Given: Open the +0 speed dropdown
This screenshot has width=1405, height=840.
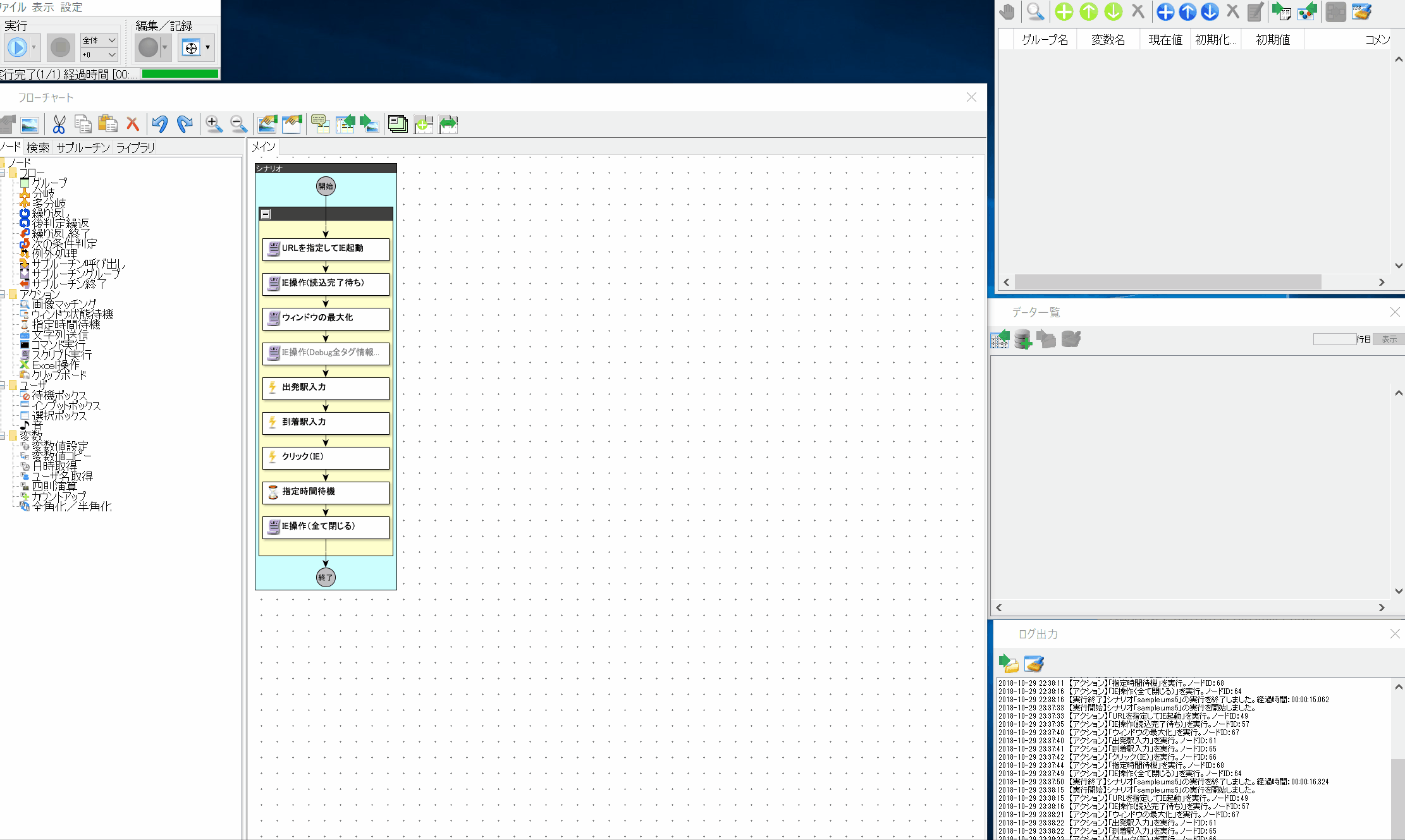Looking at the screenshot, I should click(x=98, y=55).
